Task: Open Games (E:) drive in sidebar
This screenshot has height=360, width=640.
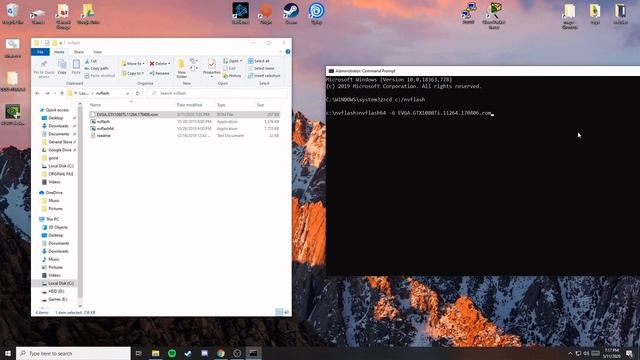Action: [x=57, y=300]
